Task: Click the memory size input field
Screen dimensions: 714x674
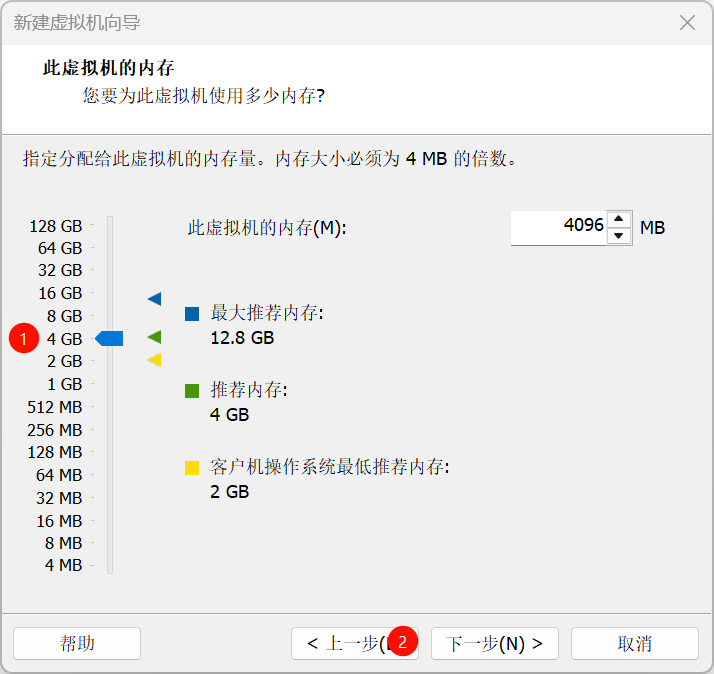Action: [x=558, y=227]
